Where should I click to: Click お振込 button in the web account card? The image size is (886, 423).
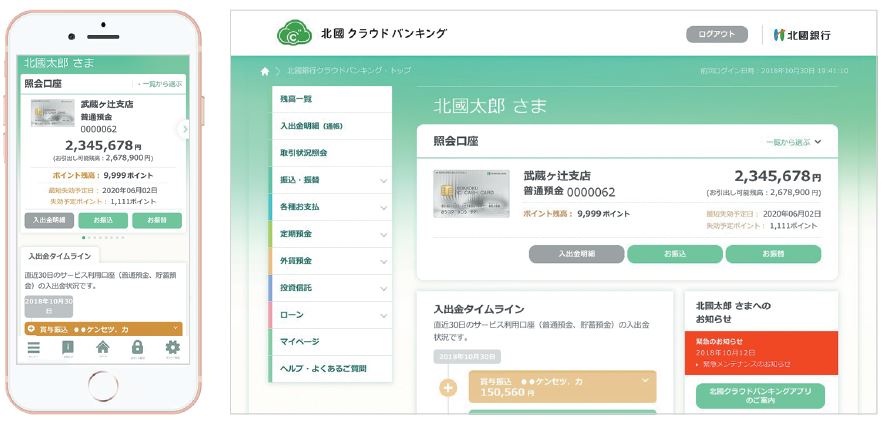click(x=675, y=254)
